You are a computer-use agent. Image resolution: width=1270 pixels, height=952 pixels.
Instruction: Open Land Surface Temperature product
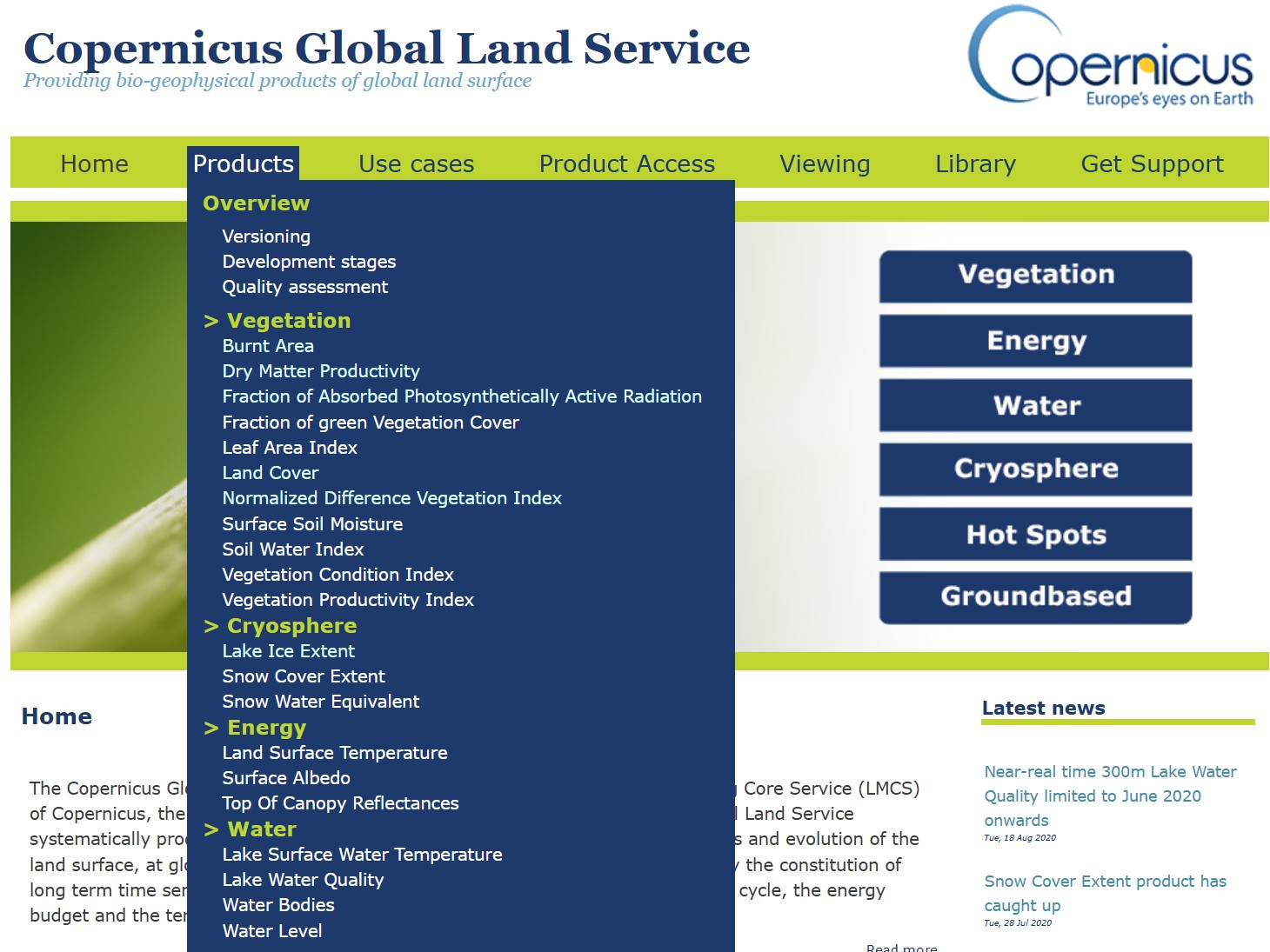point(335,753)
